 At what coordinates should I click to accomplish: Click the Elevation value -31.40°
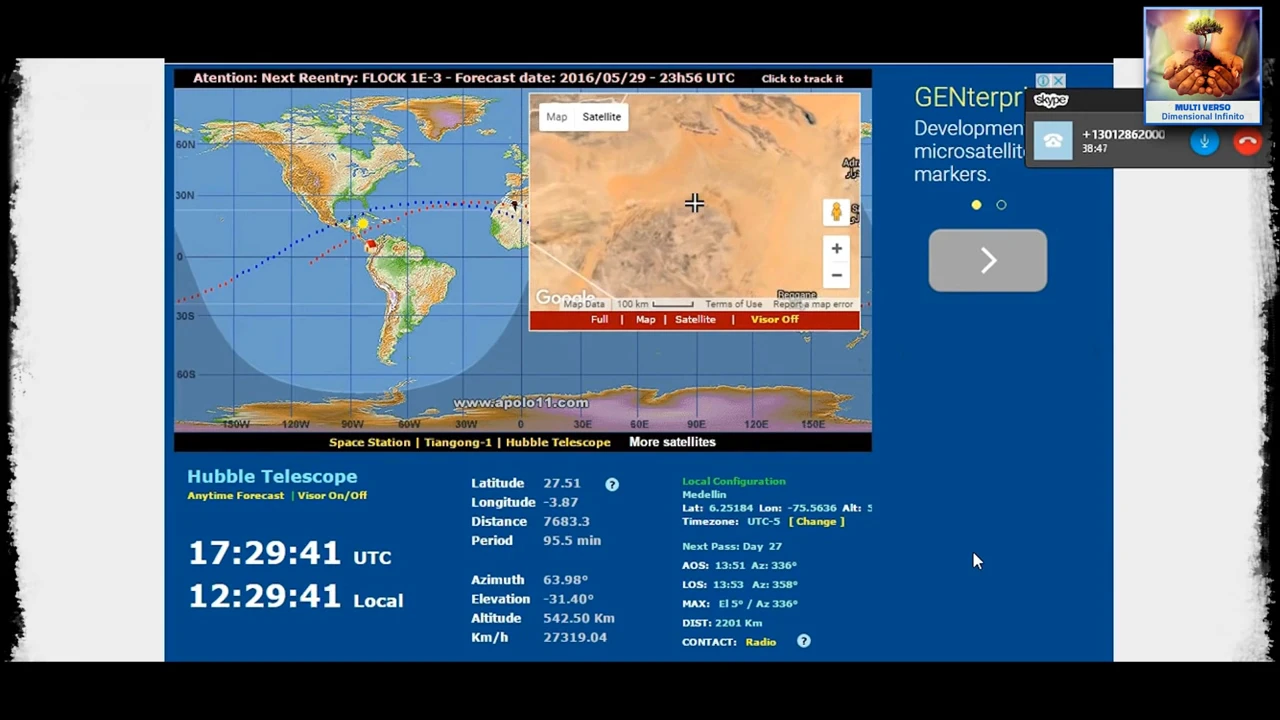coord(566,599)
